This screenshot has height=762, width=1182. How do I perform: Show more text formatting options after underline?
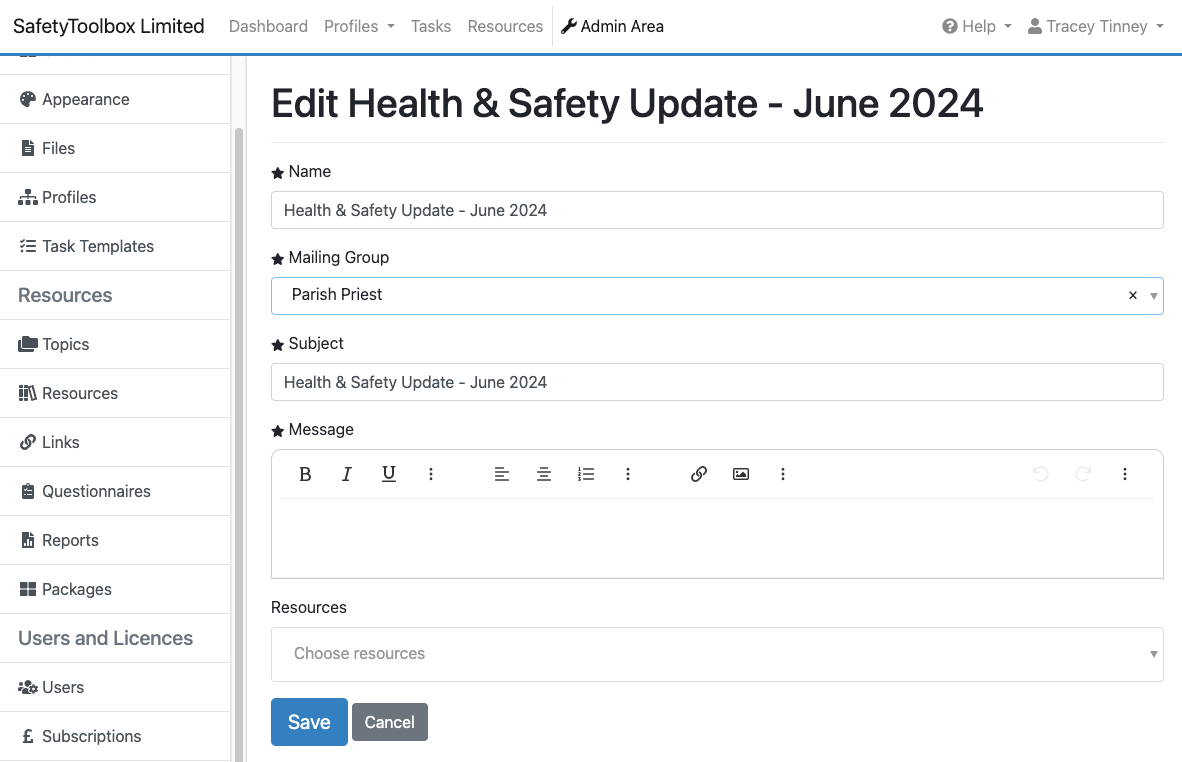(x=431, y=474)
